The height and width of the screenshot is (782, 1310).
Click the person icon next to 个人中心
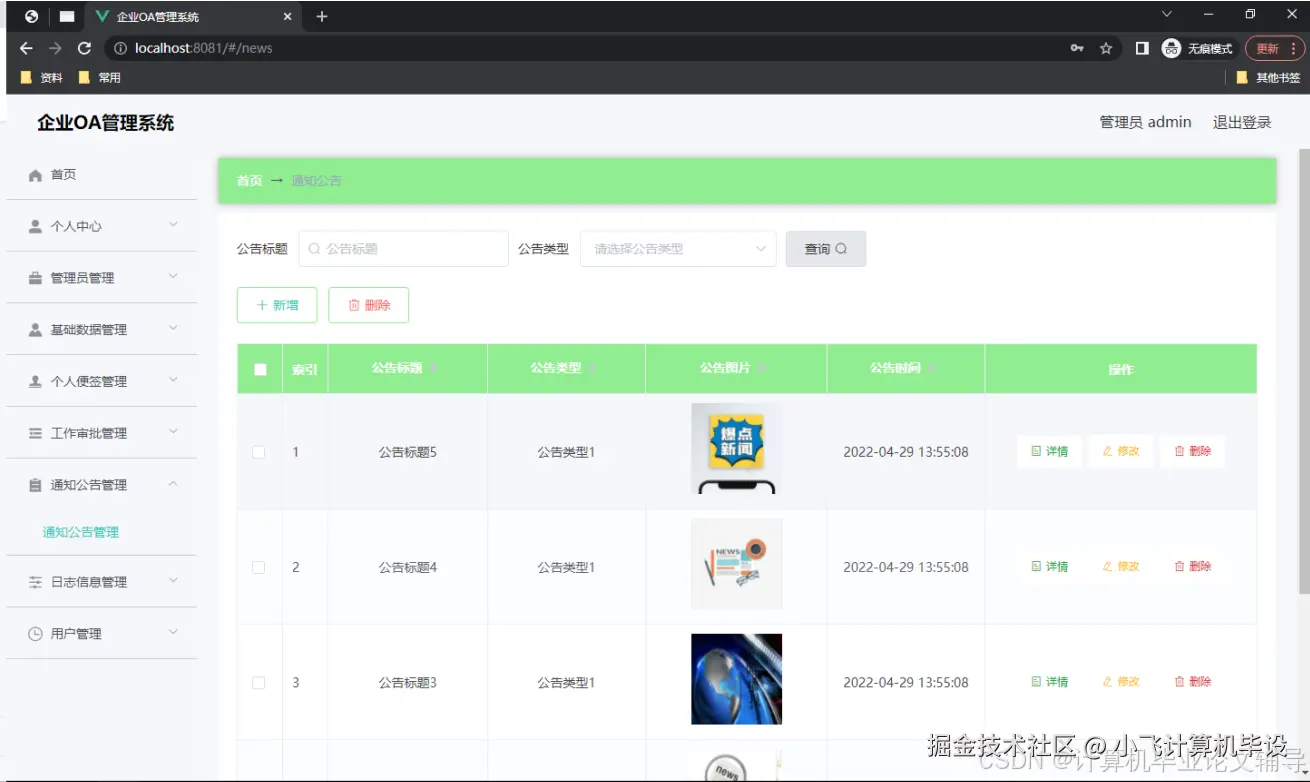tap(35, 225)
